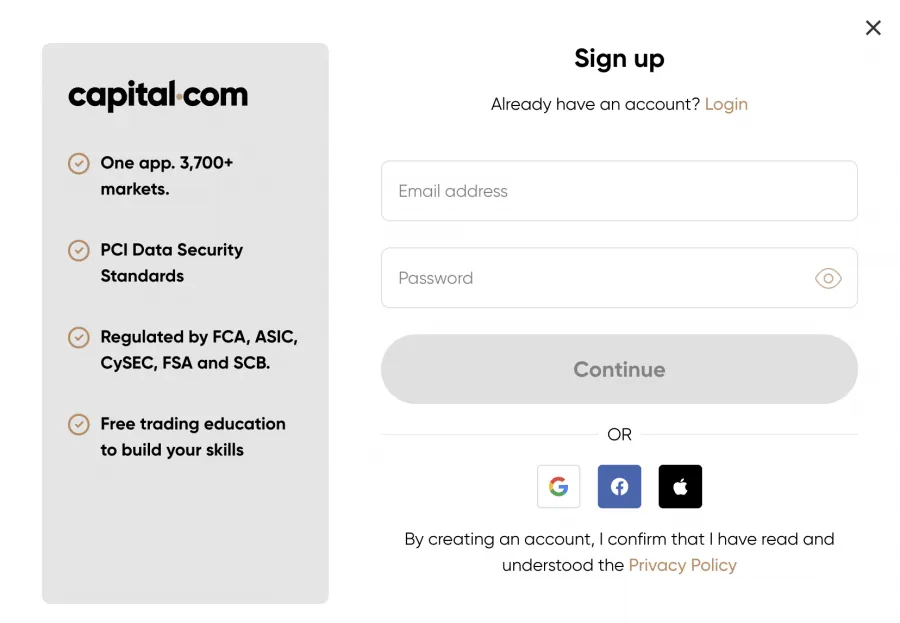Sign up with the Google icon
900x623 pixels.
[558, 486]
